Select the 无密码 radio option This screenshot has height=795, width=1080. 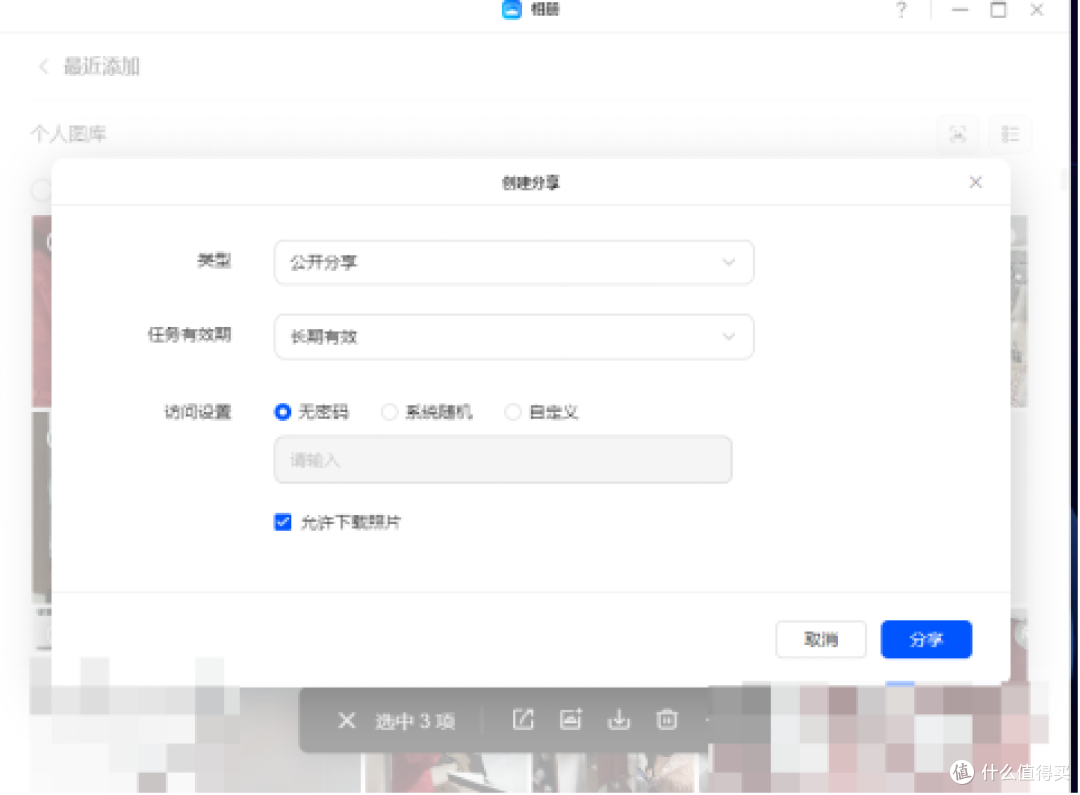pyautogui.click(x=282, y=412)
